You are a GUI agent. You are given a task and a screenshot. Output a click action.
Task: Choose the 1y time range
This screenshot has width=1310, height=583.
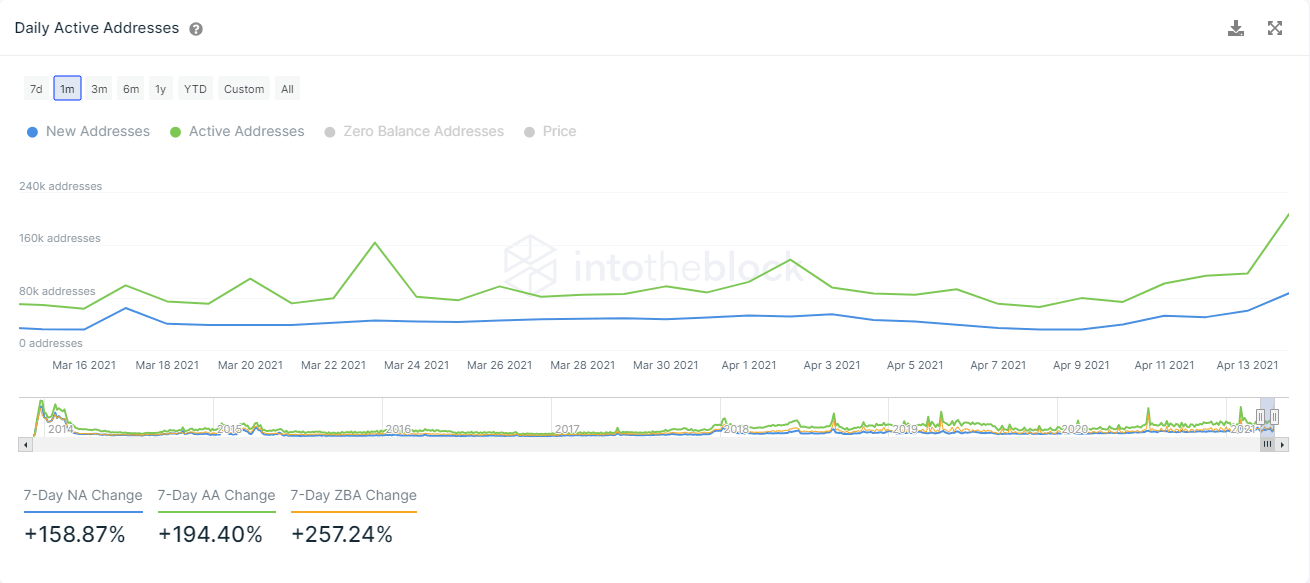(160, 89)
